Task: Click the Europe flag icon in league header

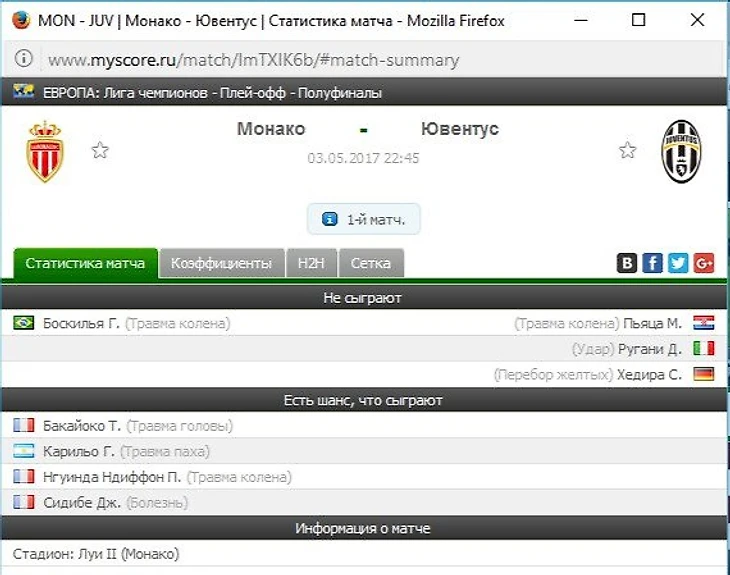Action: [23, 91]
